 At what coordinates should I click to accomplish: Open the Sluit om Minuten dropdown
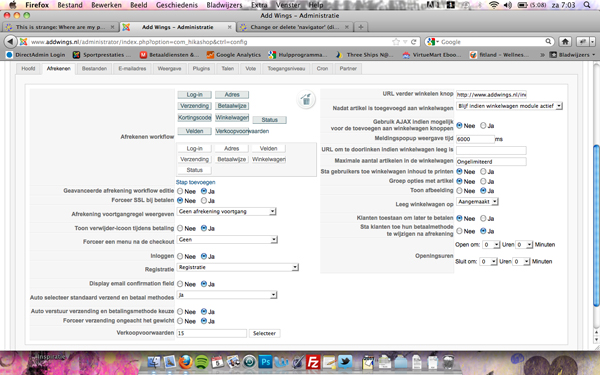click(522, 261)
